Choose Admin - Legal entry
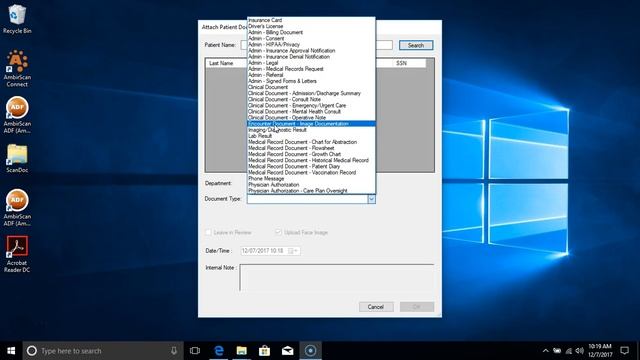The height and width of the screenshot is (360, 640). [311, 63]
